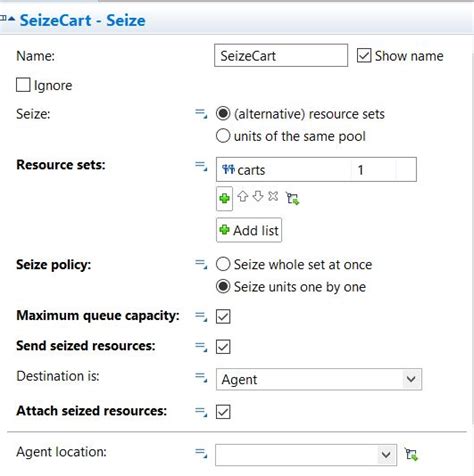This screenshot has height=476, width=474.
Task: Uncheck Show name checkbox
Action: tap(364, 56)
